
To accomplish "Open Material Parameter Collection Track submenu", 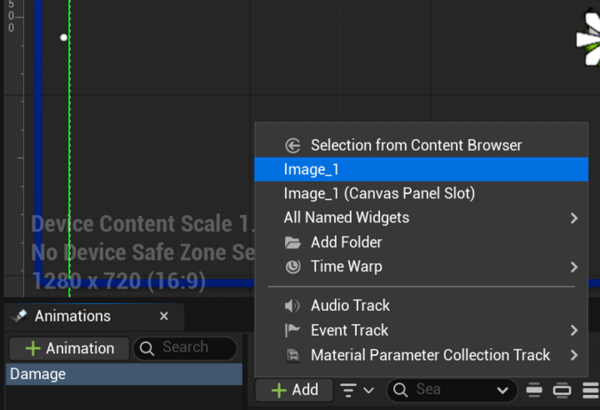I will [421, 355].
